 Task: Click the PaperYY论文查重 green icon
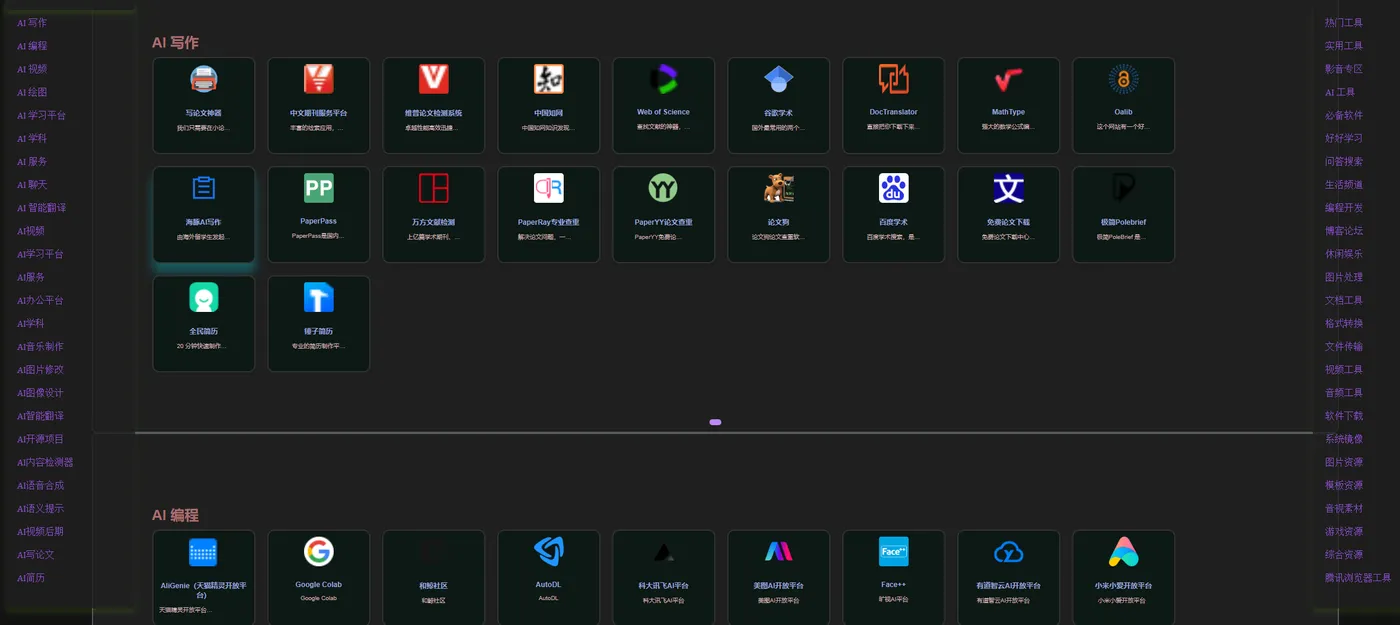click(x=664, y=188)
